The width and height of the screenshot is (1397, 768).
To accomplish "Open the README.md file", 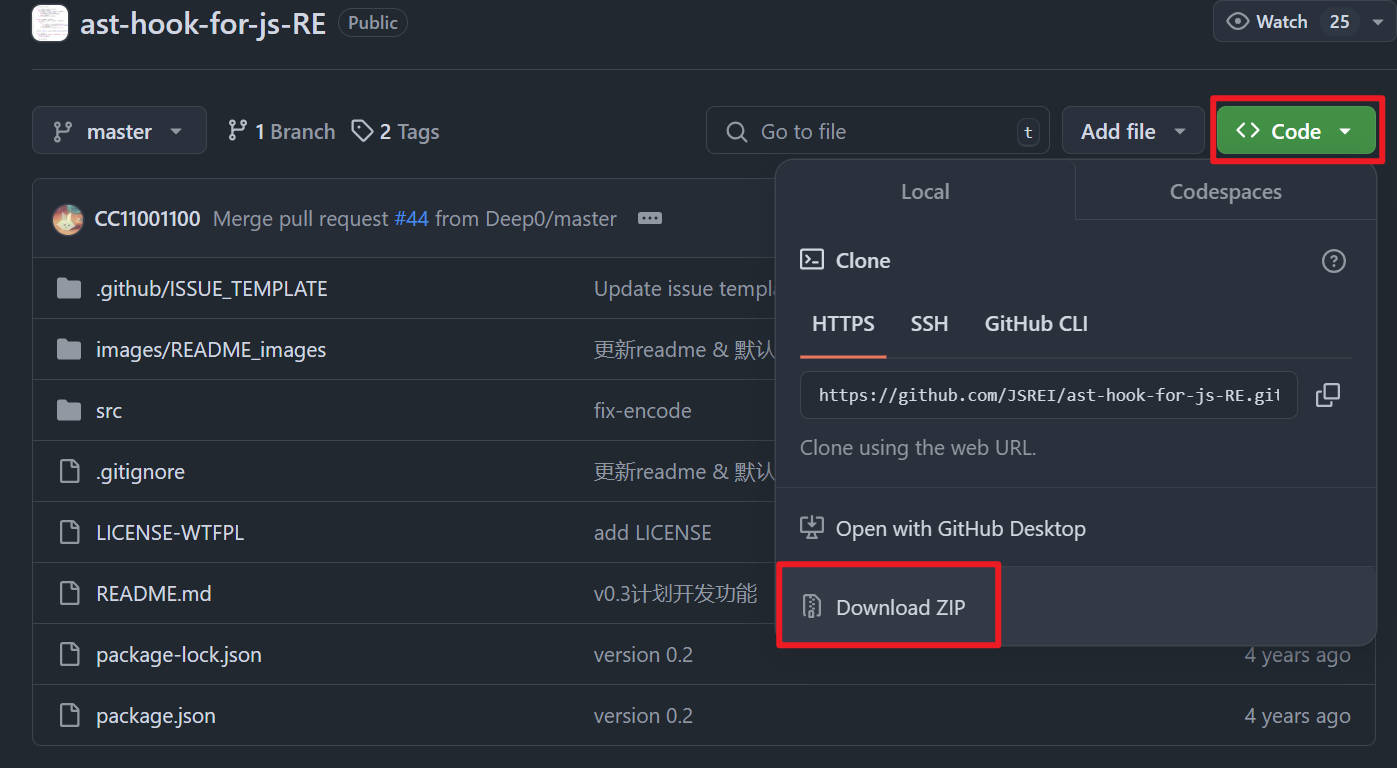I will [x=154, y=594].
